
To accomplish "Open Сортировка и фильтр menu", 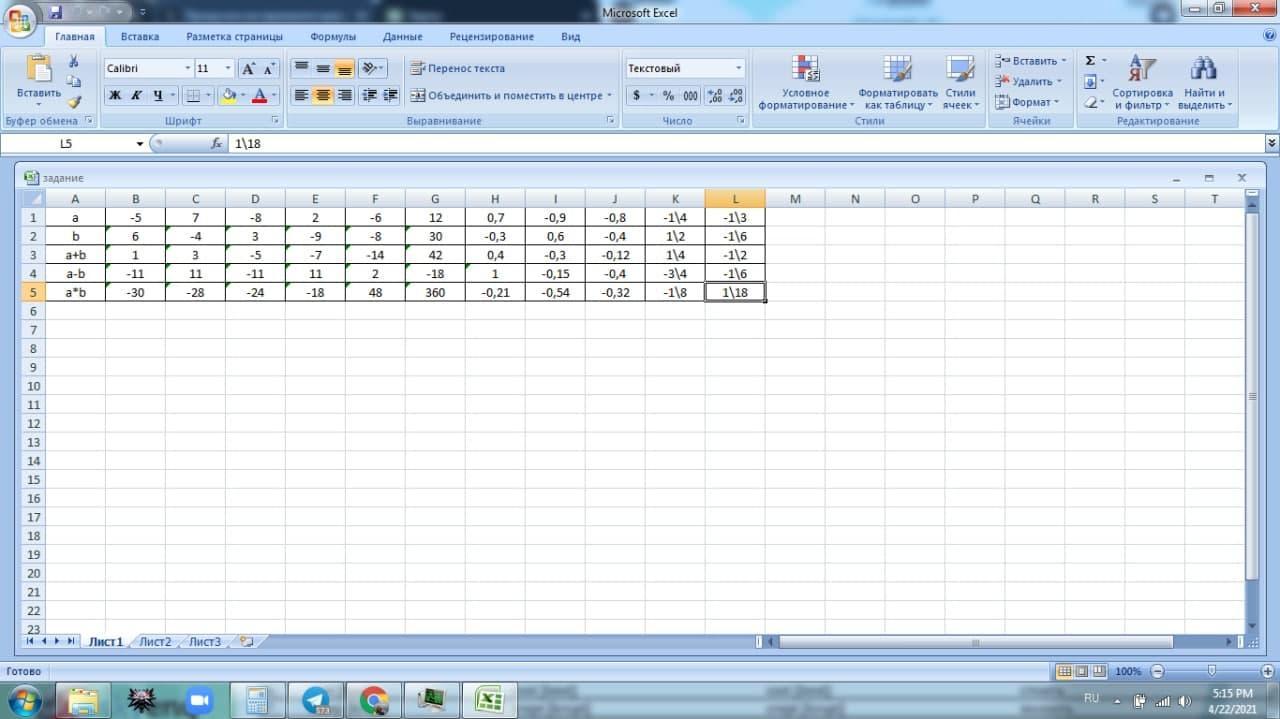I will 1142,82.
